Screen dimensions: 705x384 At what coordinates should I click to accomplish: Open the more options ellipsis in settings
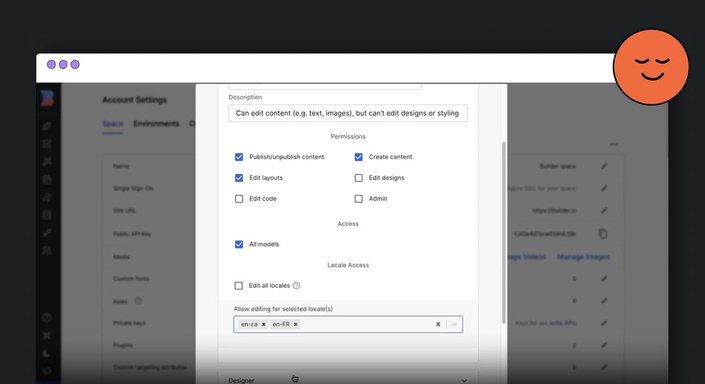click(x=614, y=144)
